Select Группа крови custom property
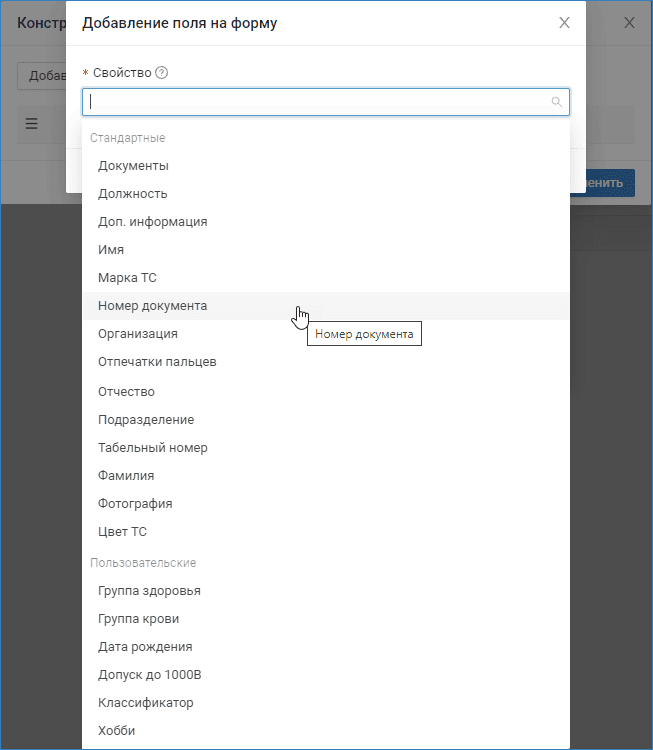 [139, 619]
